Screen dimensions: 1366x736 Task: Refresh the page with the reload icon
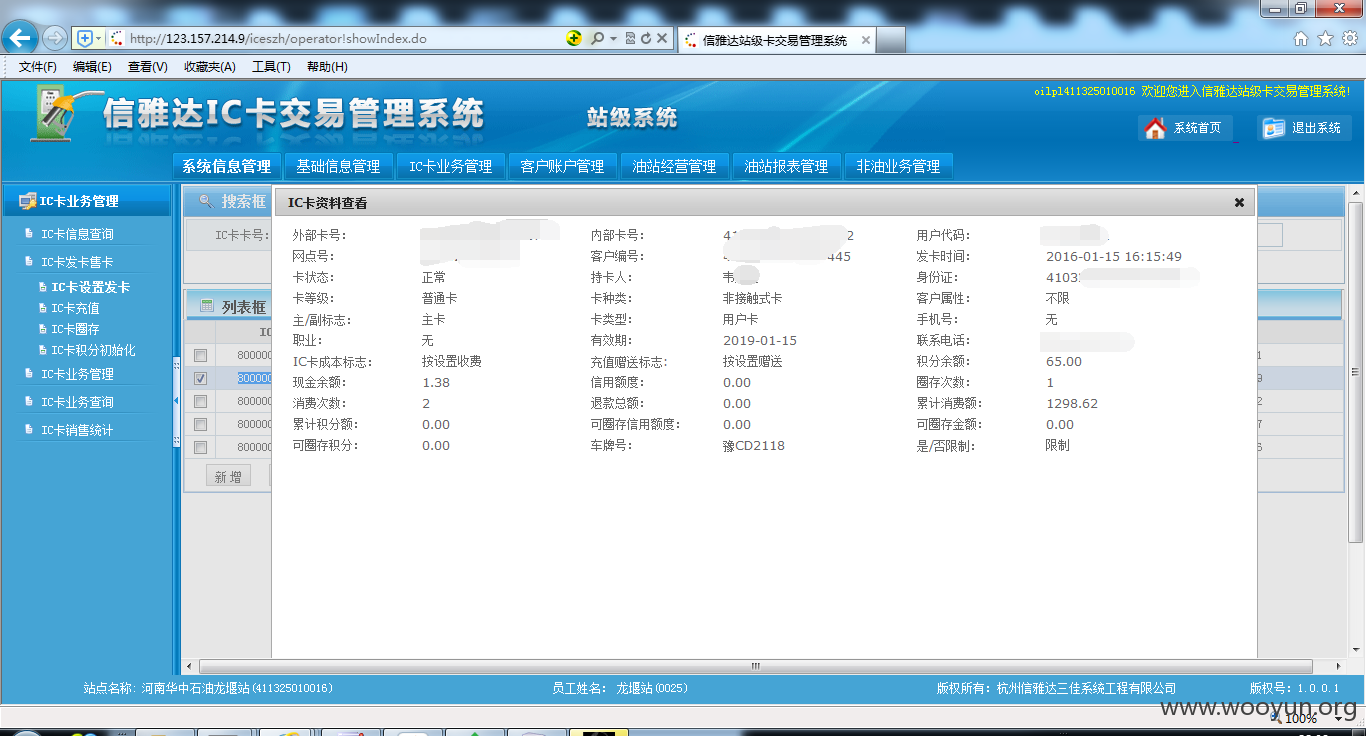646,38
